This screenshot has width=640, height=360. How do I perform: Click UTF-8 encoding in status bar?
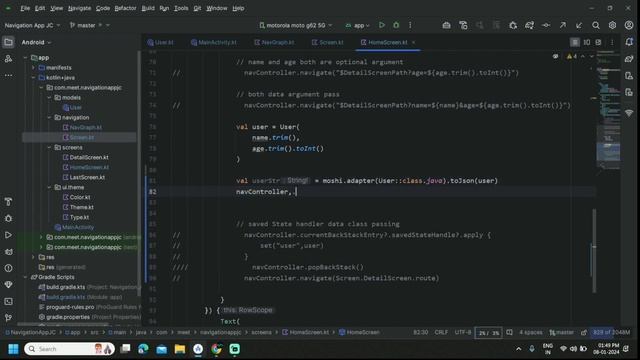click(x=463, y=333)
